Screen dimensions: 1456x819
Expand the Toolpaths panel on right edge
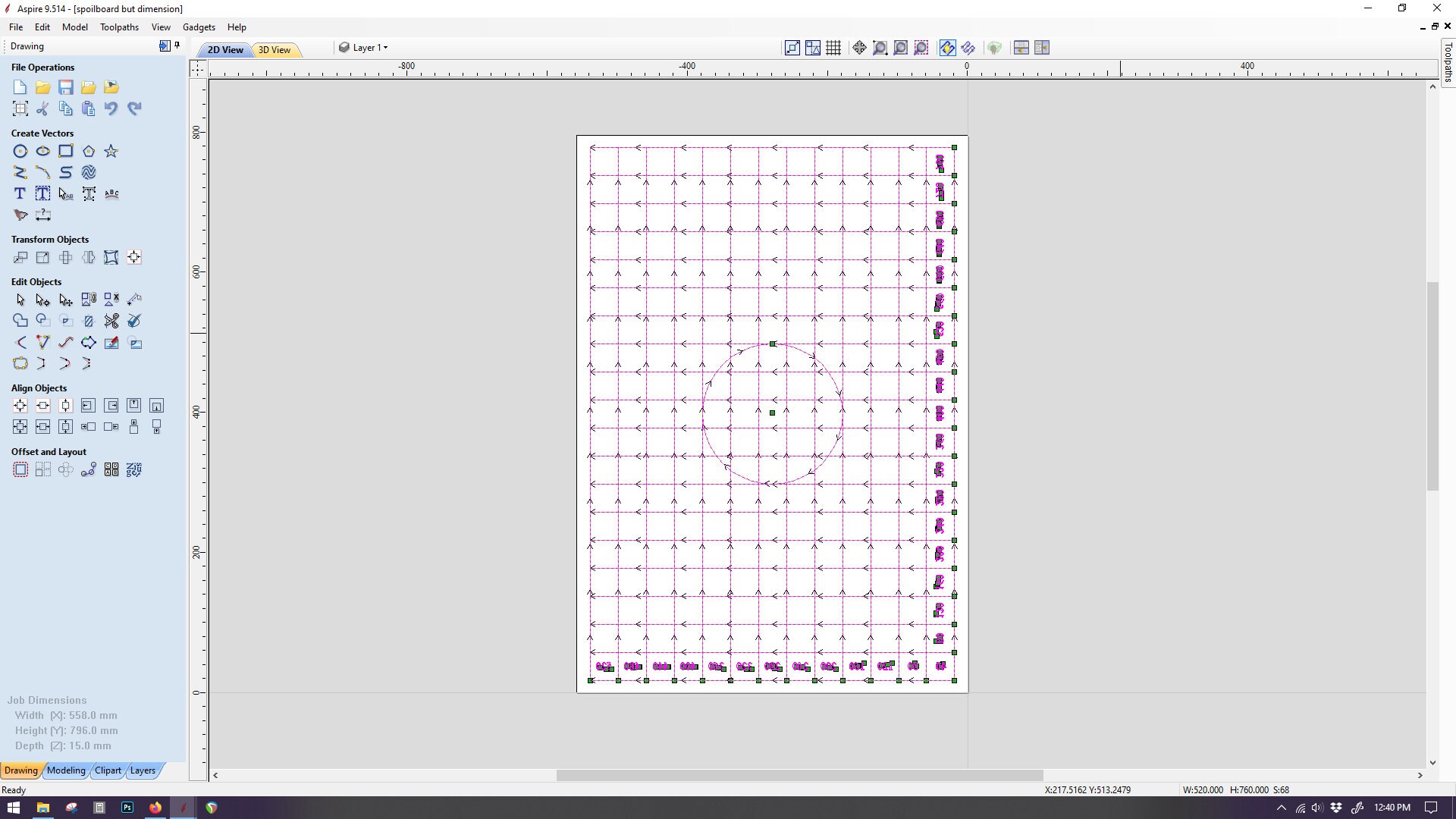1449,64
